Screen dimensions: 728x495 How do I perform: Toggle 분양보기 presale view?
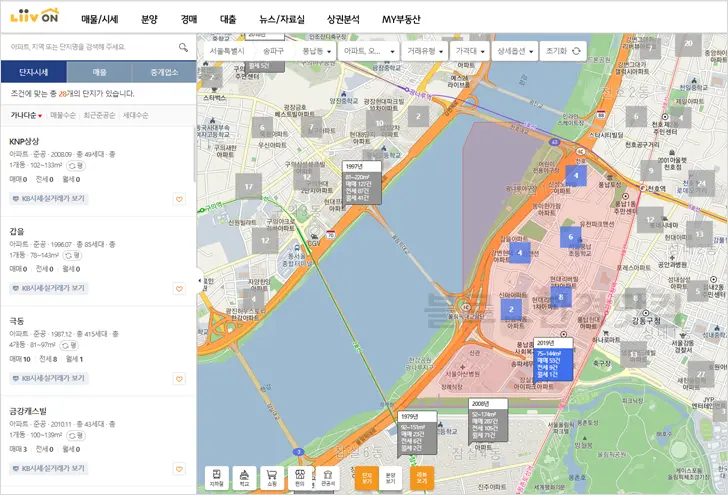coord(392,477)
